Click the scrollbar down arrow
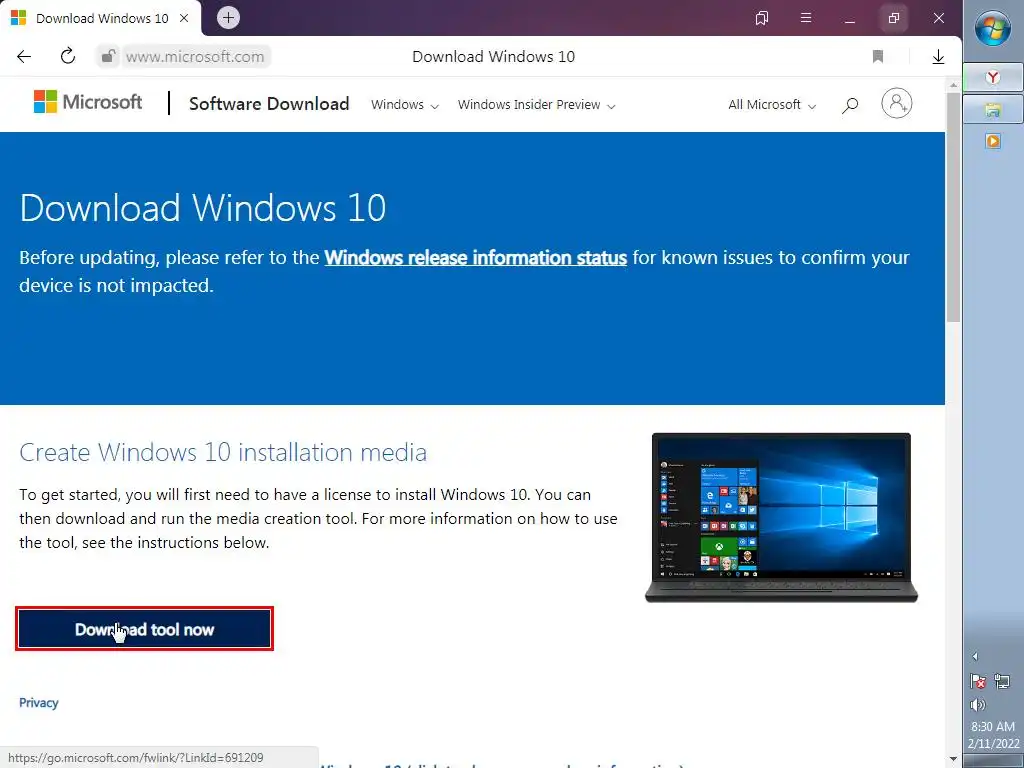The image size is (1024, 768). [953, 759]
